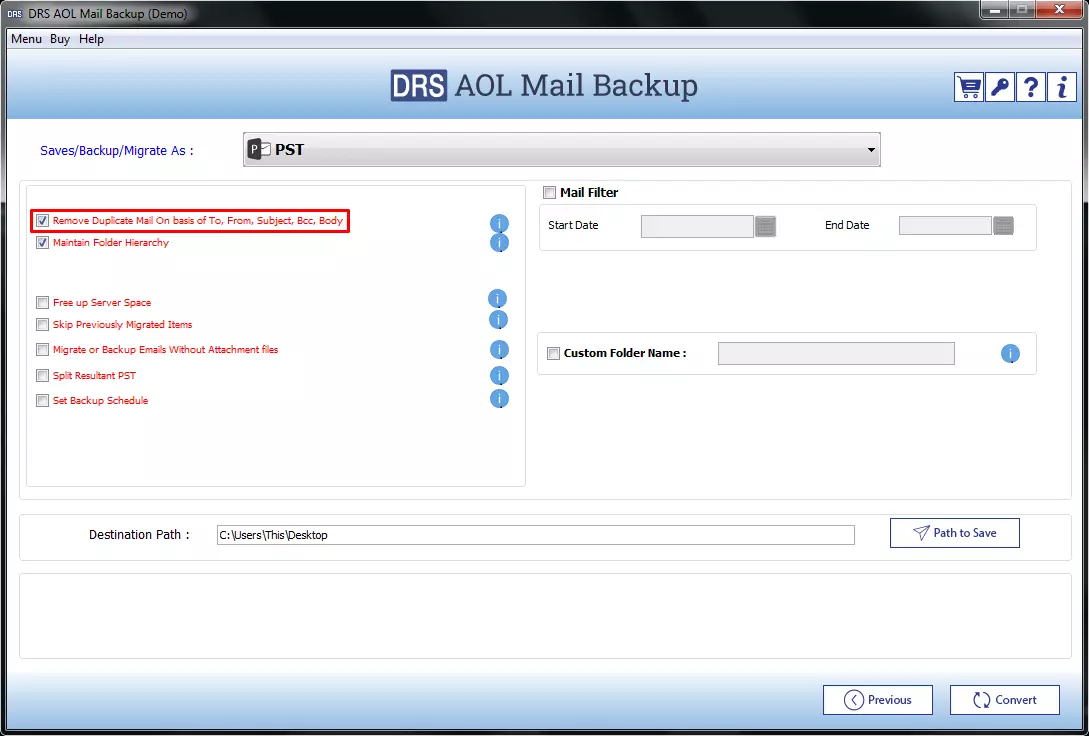This screenshot has width=1089, height=736.
Task: Check the Split Resultant PST option
Action: pyautogui.click(x=42, y=376)
